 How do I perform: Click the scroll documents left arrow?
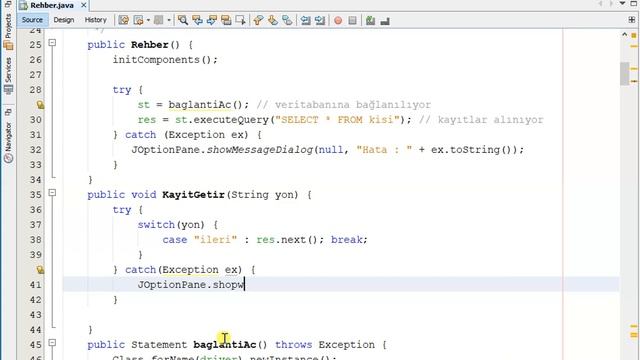coord(600,4)
